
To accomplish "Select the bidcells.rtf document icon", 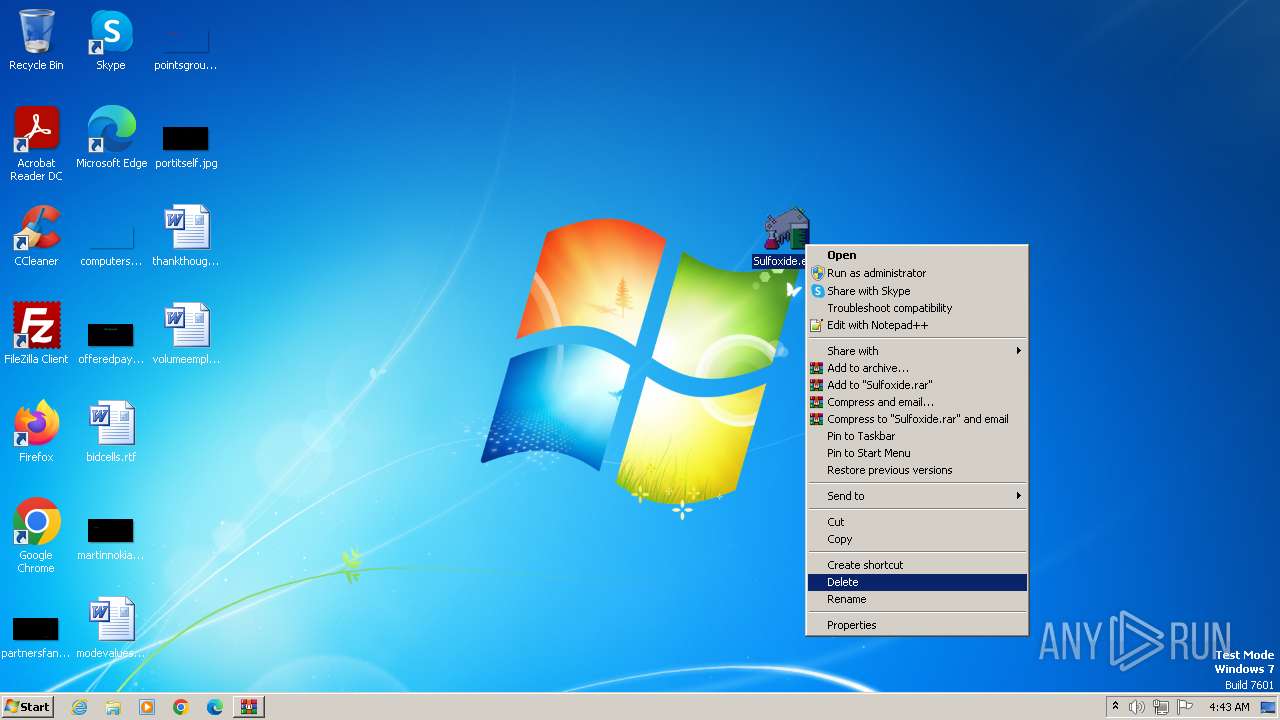I will pyautogui.click(x=111, y=432).
